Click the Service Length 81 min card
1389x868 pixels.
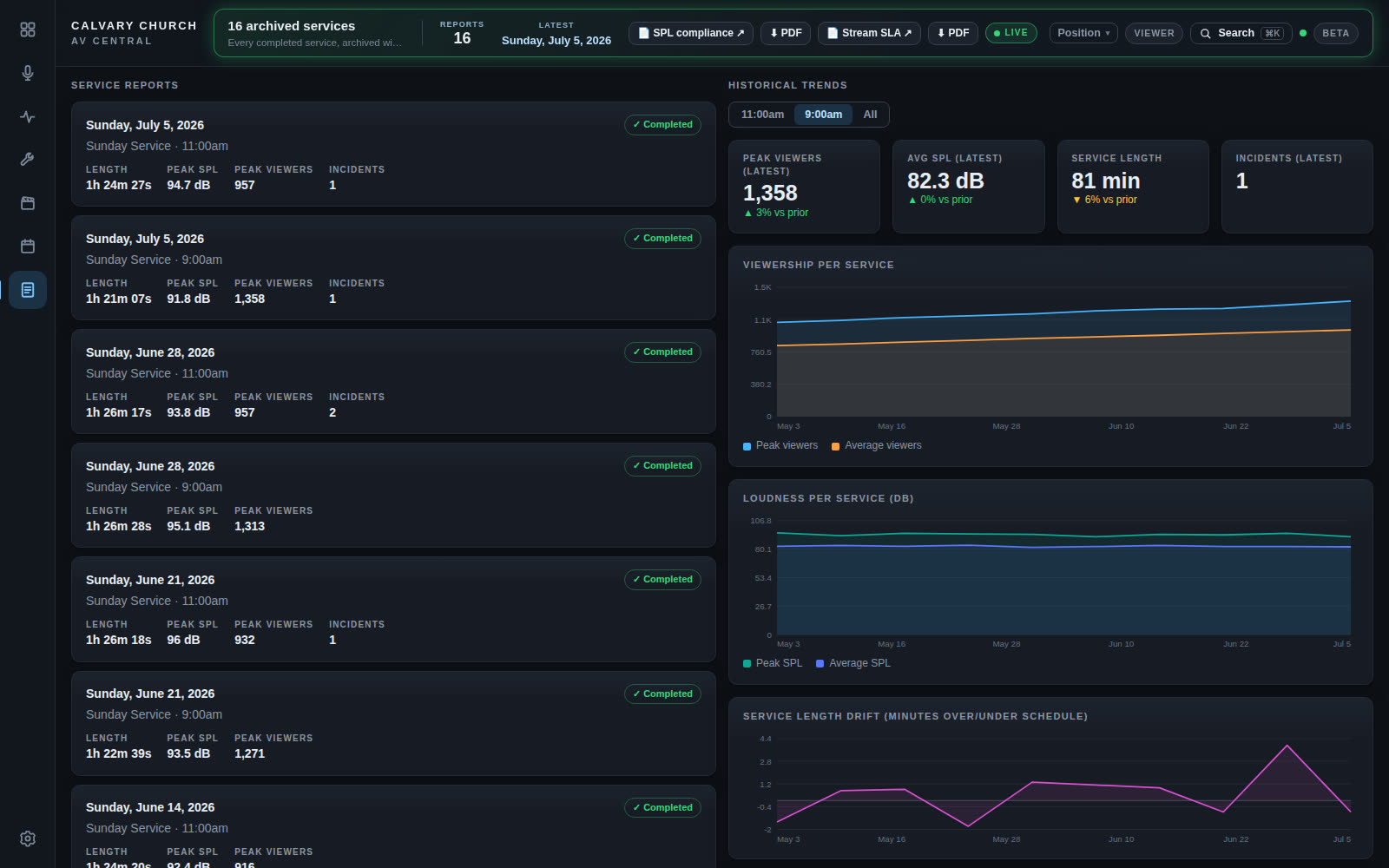[1133, 187]
